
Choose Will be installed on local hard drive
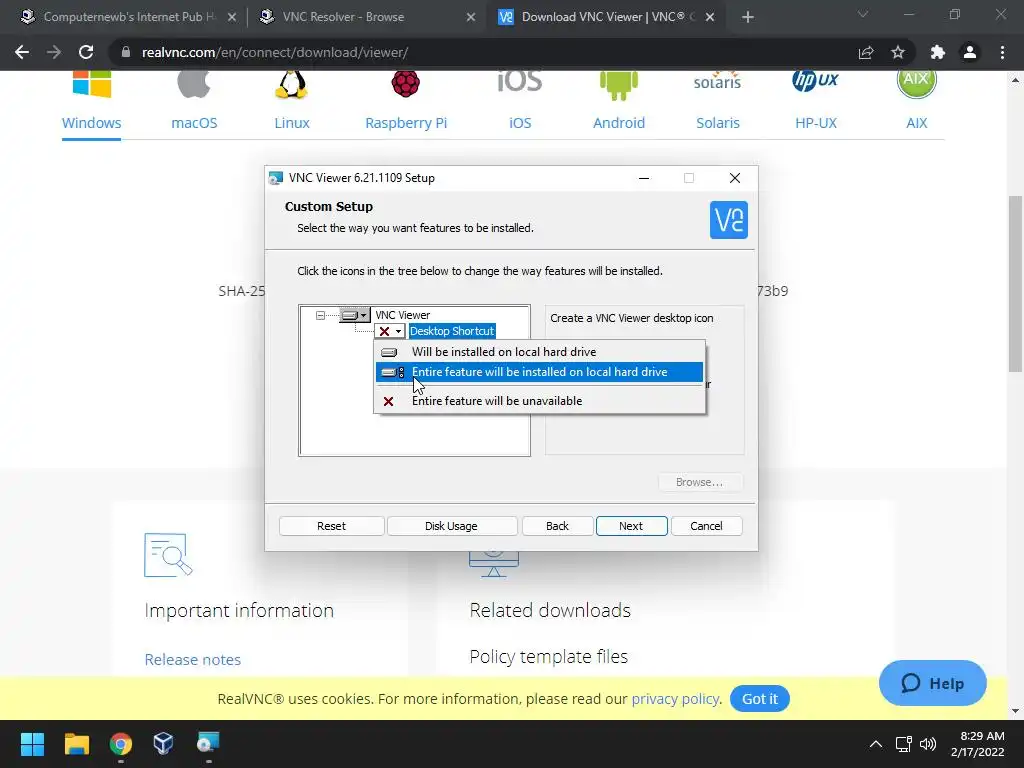click(539, 352)
